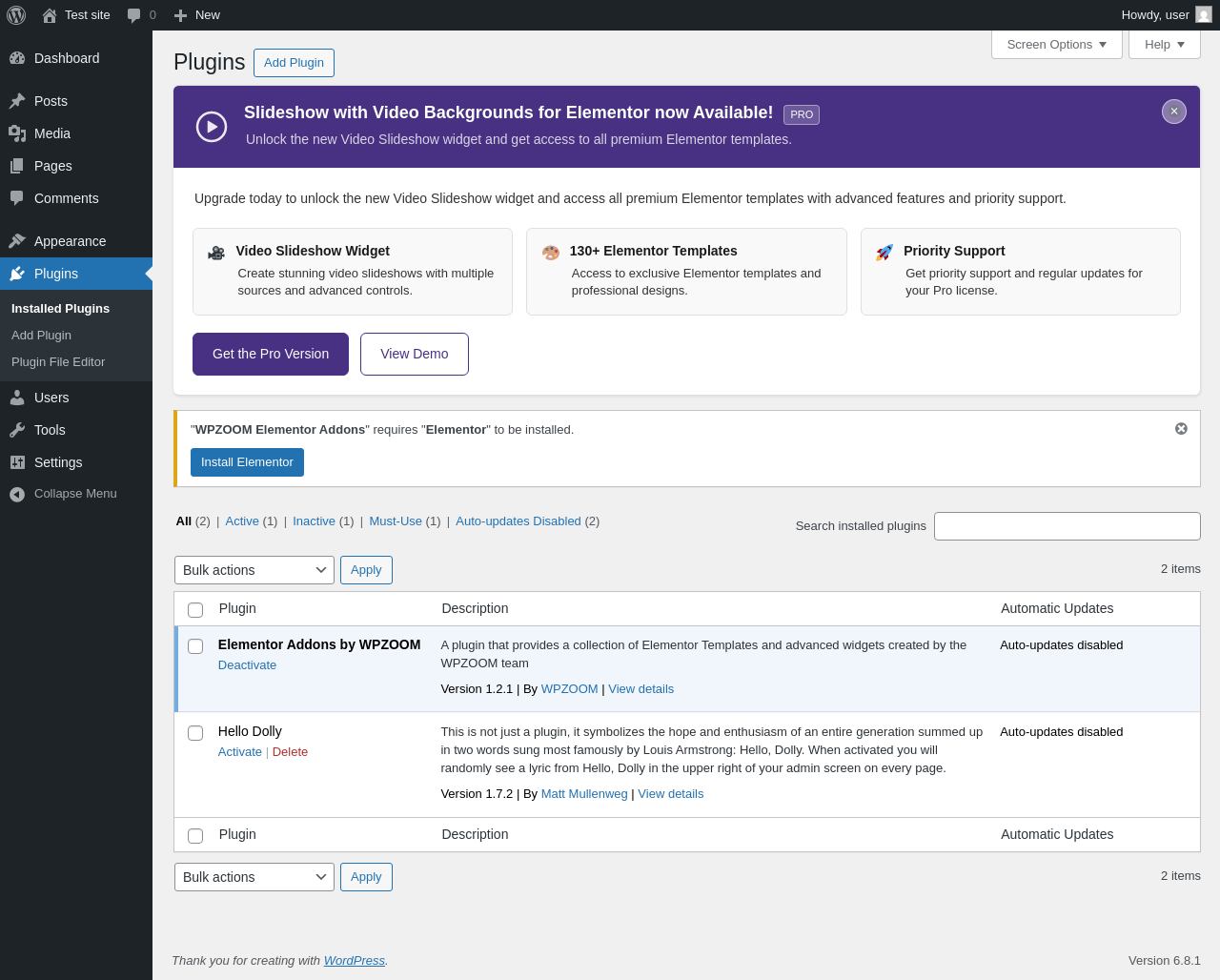Deactivate Elementor Addons by WPZOOM
This screenshot has height=980, width=1220.
pyautogui.click(x=247, y=665)
